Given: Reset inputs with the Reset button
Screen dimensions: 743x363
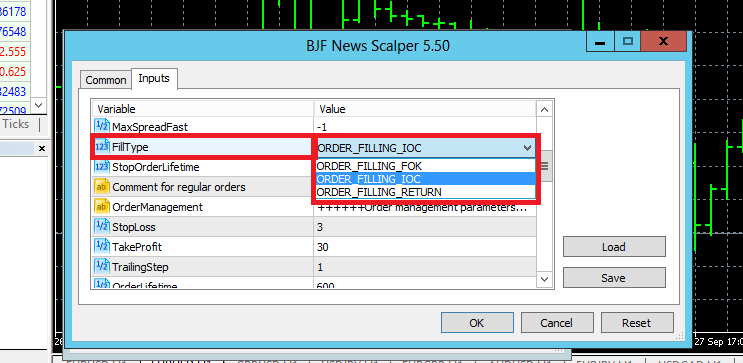Looking at the screenshot, I should 637,323.
